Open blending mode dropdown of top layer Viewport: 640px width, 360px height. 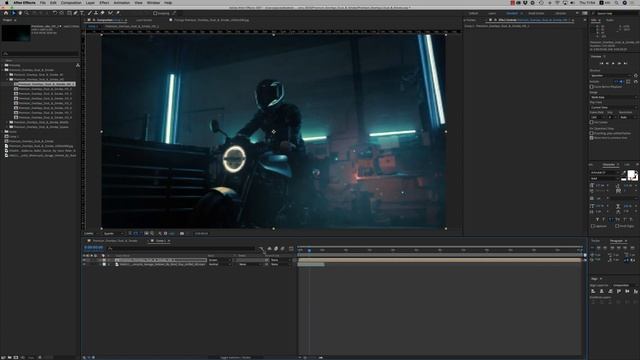tap(220, 260)
